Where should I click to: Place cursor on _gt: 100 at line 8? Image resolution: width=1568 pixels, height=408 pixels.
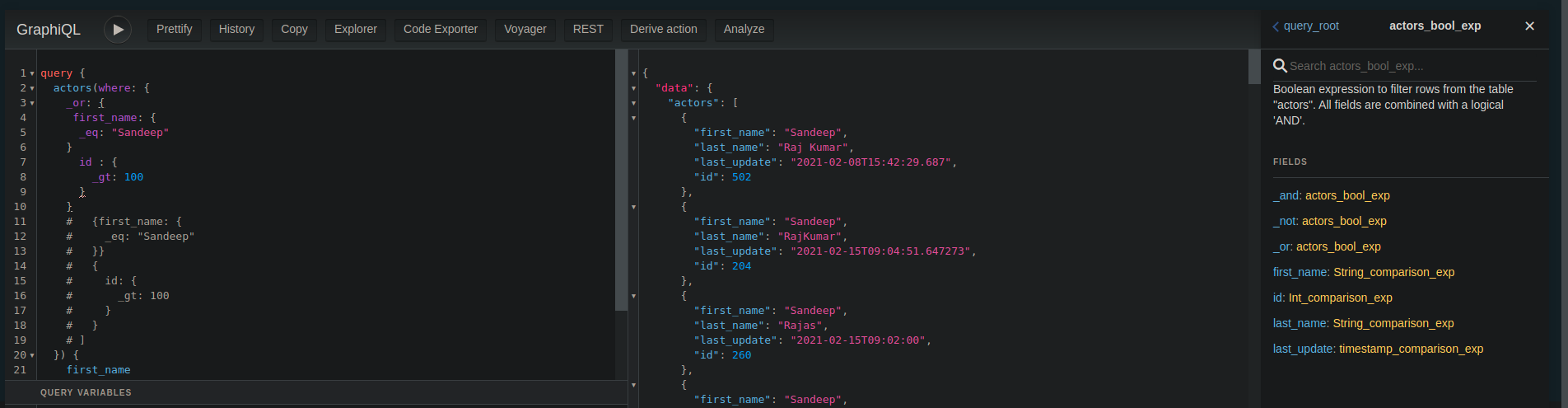coord(118,177)
